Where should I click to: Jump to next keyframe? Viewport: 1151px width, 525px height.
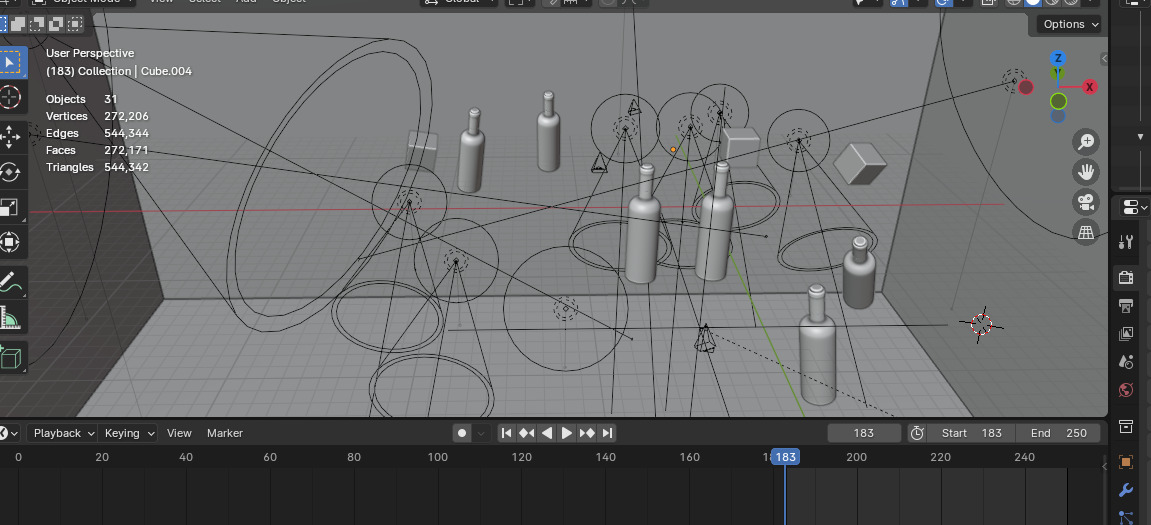tap(587, 433)
